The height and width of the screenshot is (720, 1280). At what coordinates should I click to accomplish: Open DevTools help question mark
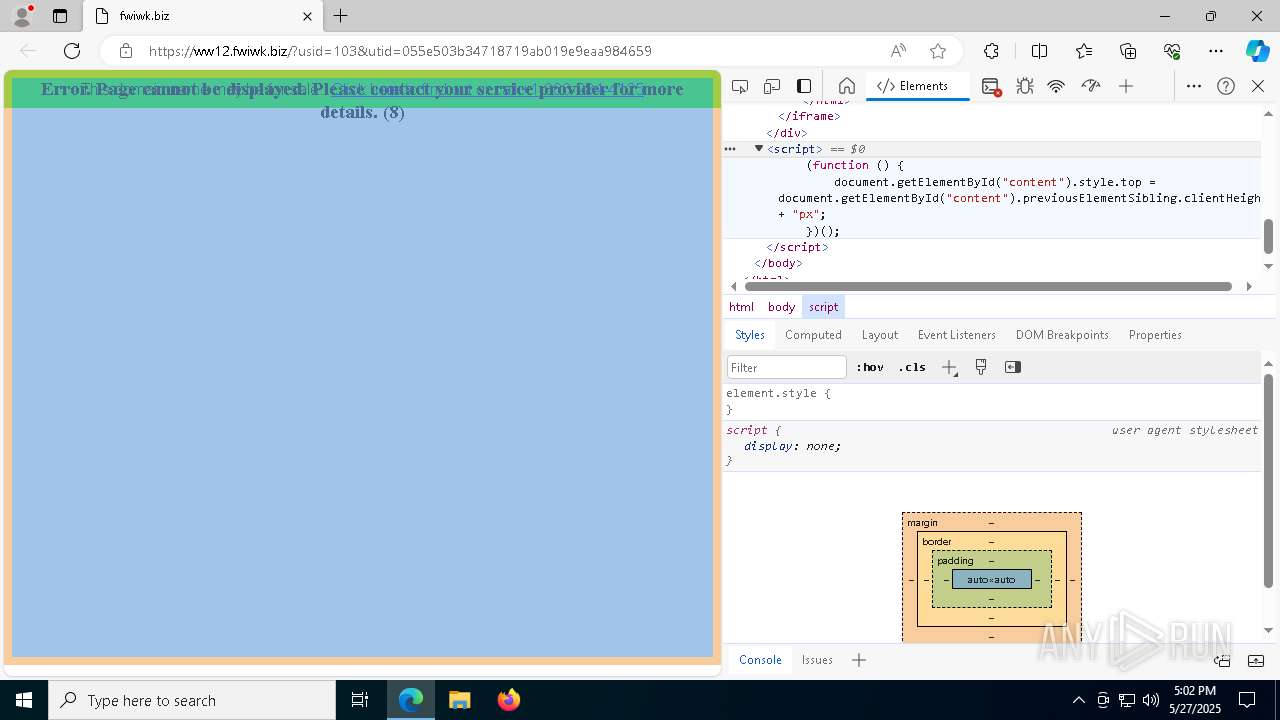coord(1226,86)
